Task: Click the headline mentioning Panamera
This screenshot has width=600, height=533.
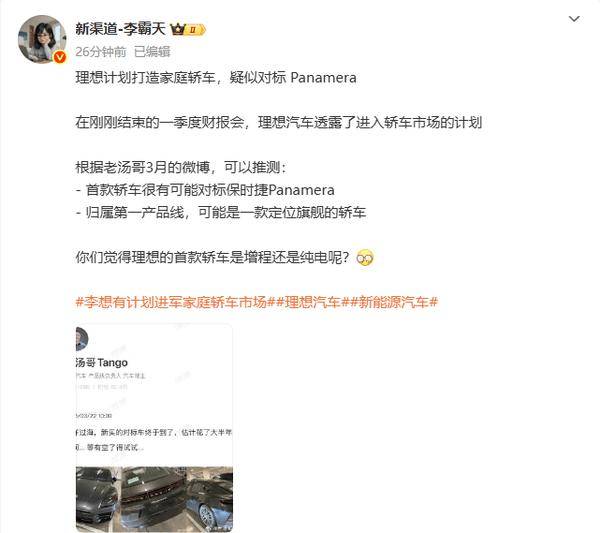Action: [x=216, y=78]
